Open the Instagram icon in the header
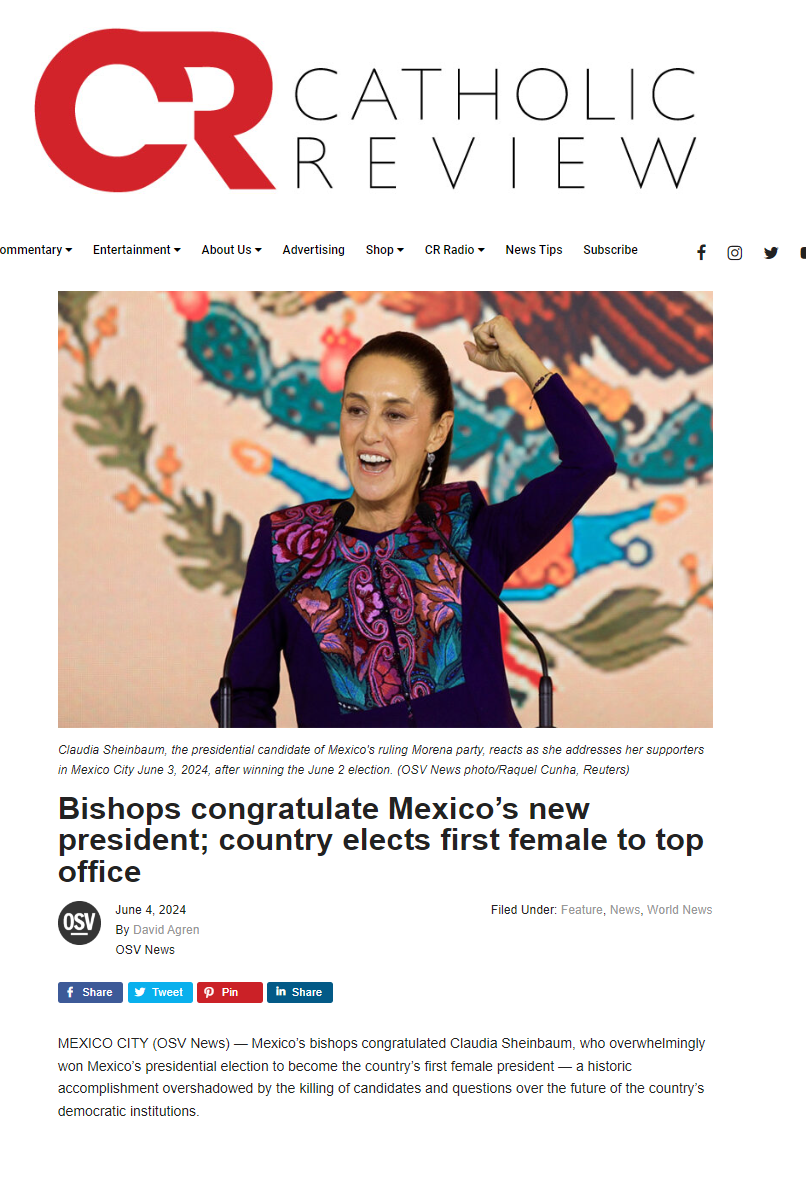The height and width of the screenshot is (1197, 806). point(734,253)
